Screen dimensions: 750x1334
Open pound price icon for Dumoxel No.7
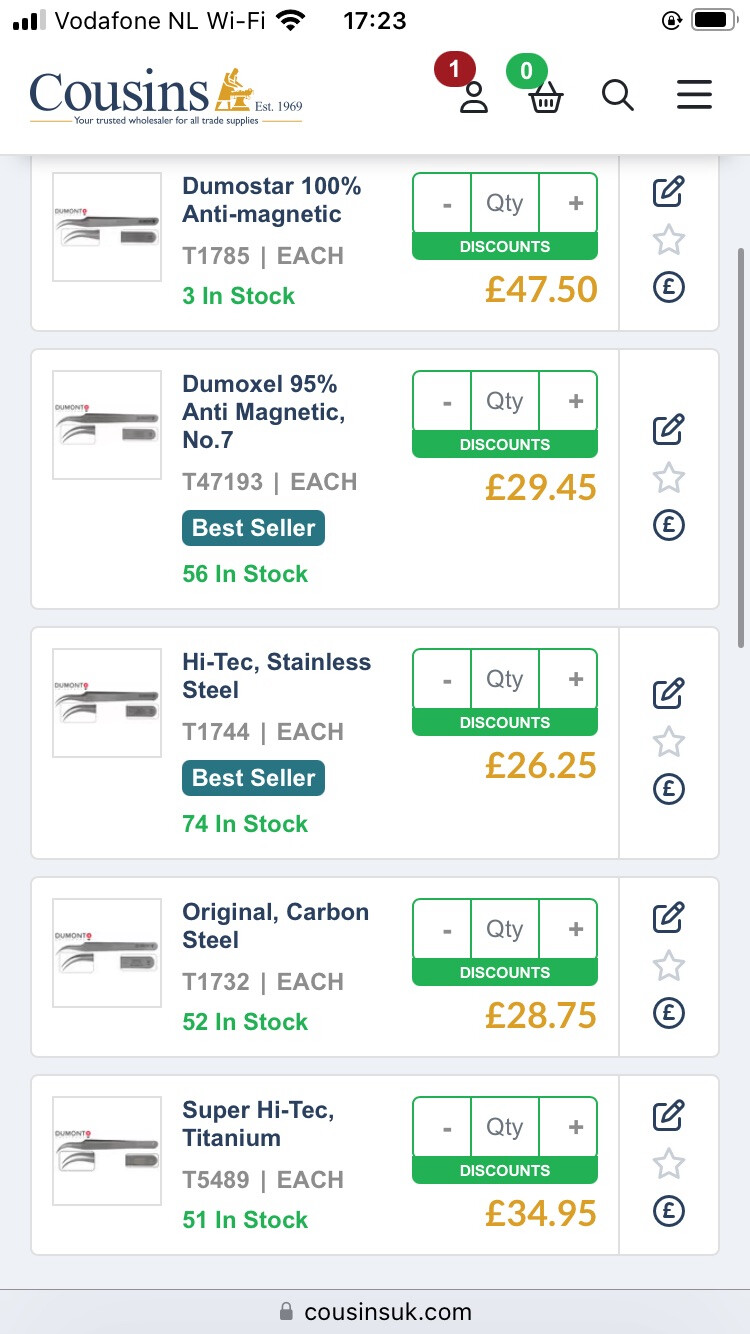(668, 525)
